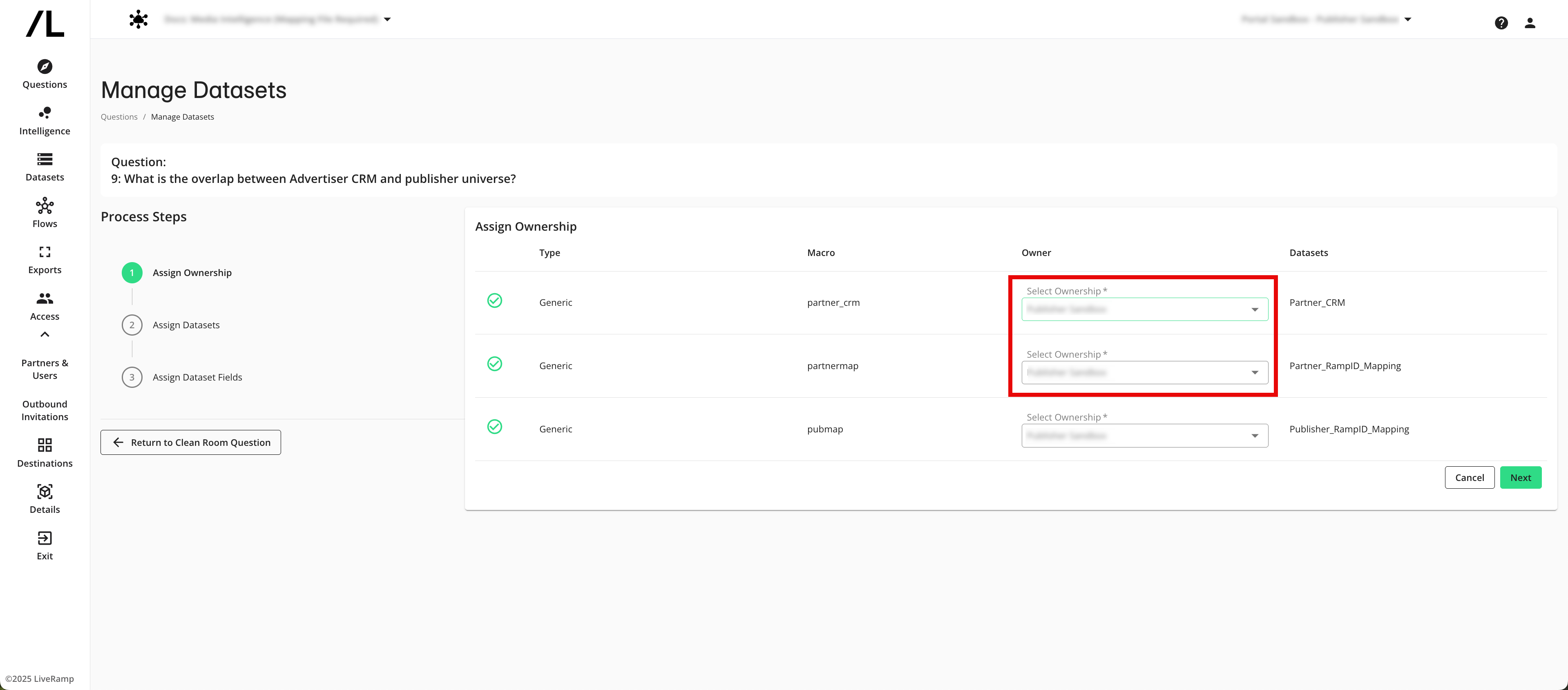Open the clean room question dropdown in top bar
The image size is (1568, 690).
[388, 19]
